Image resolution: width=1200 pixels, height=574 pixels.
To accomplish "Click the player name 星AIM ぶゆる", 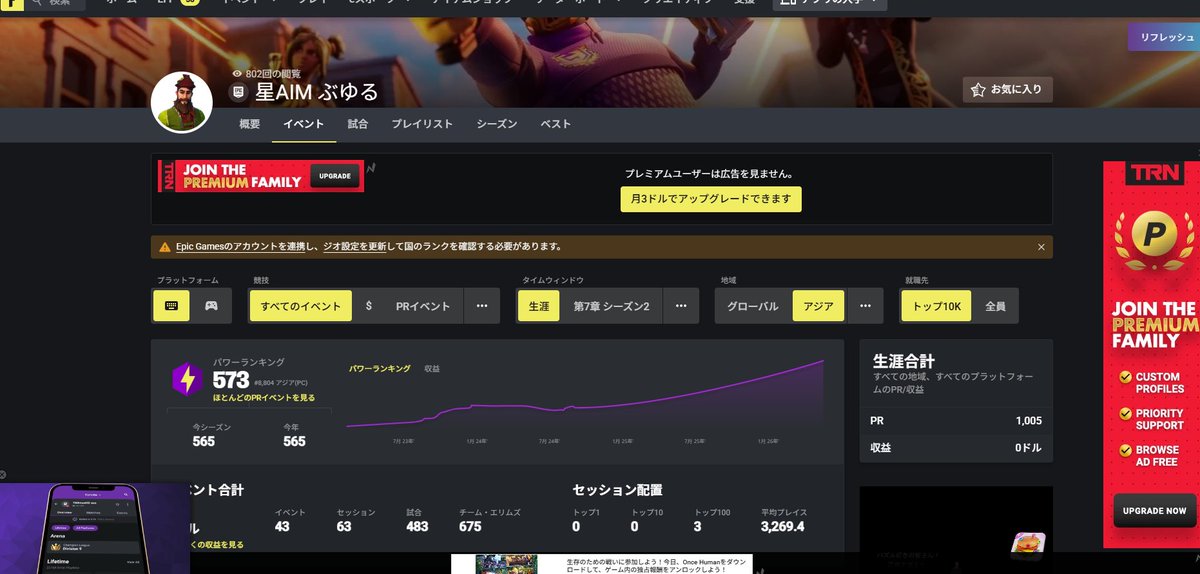I will click(x=317, y=92).
